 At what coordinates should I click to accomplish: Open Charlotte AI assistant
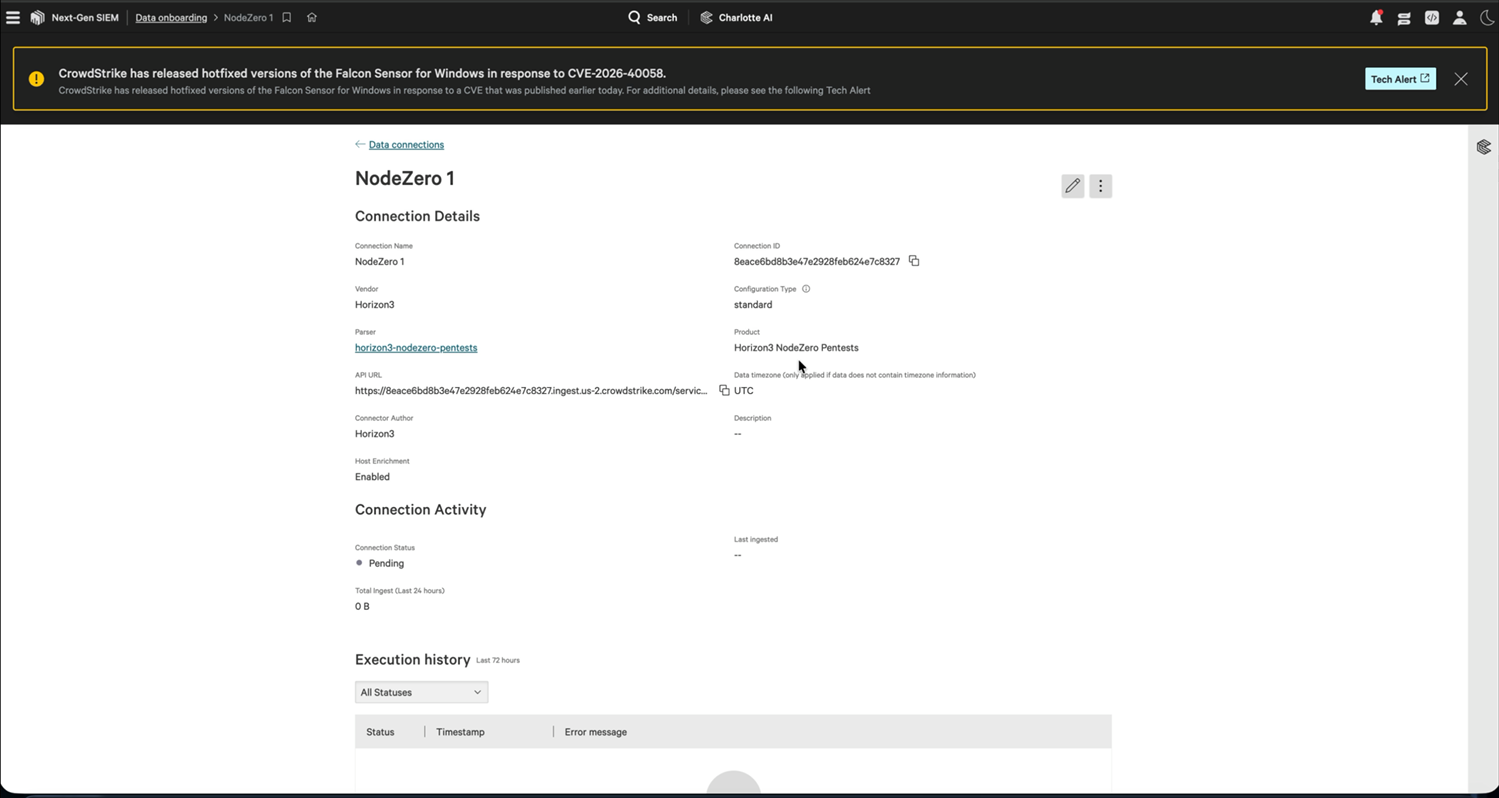tap(736, 18)
